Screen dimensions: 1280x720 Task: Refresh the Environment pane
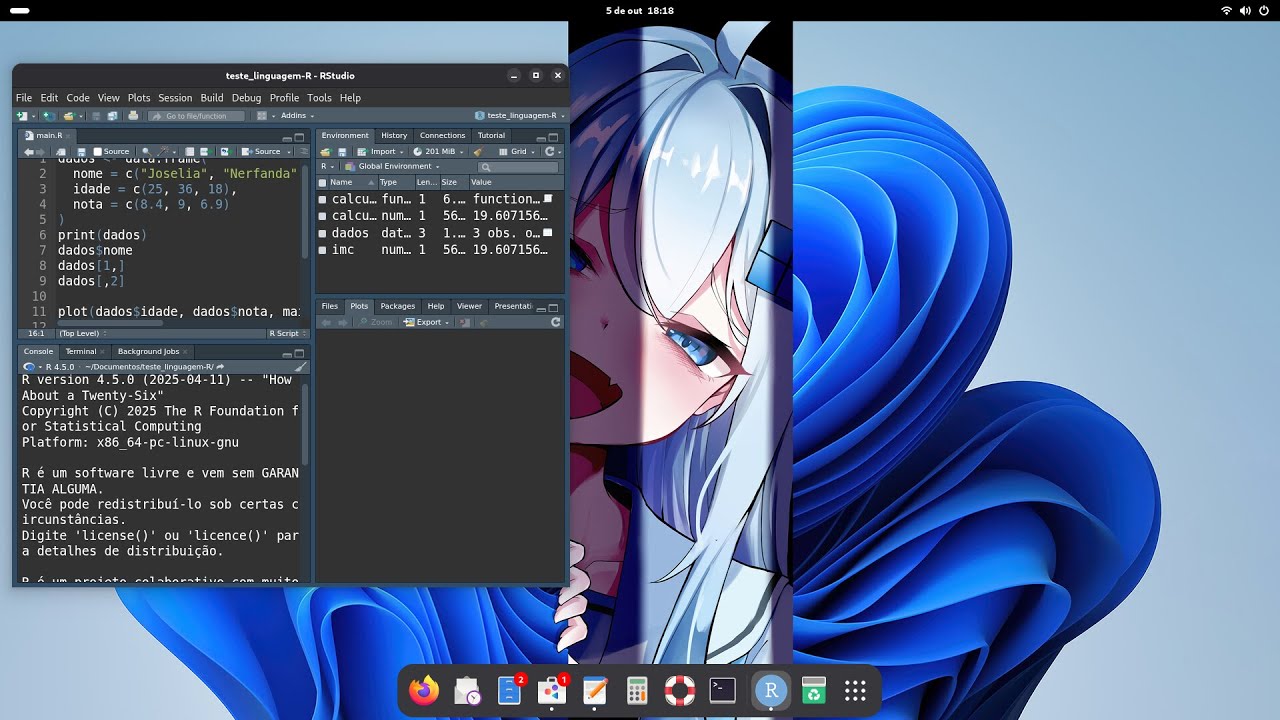tap(549, 152)
